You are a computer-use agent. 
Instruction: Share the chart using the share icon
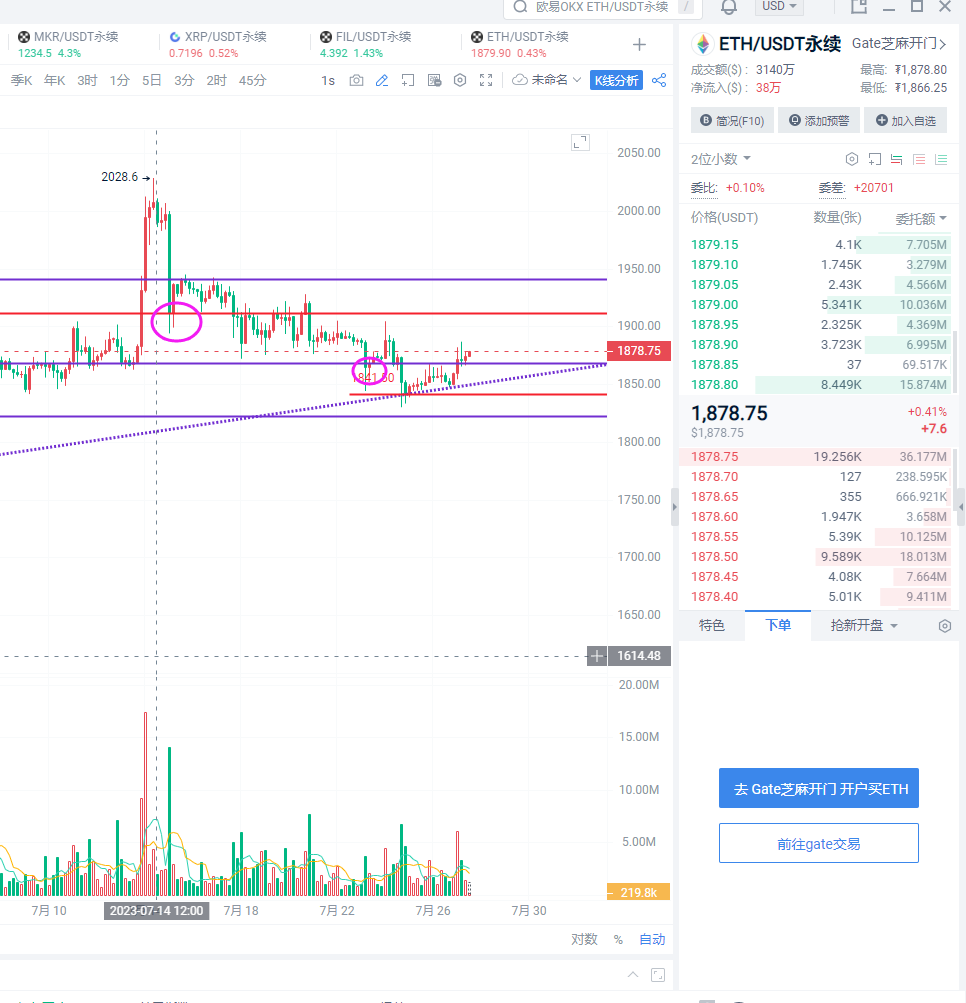tap(659, 81)
